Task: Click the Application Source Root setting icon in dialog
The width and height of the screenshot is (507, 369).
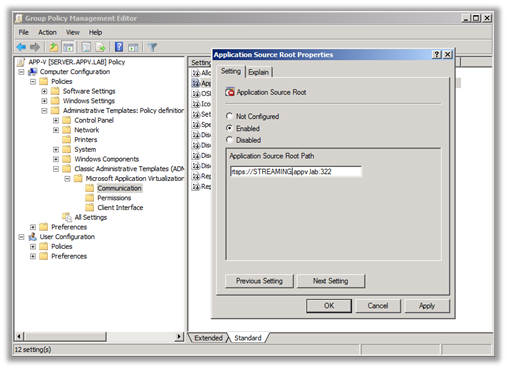Action: click(230, 92)
